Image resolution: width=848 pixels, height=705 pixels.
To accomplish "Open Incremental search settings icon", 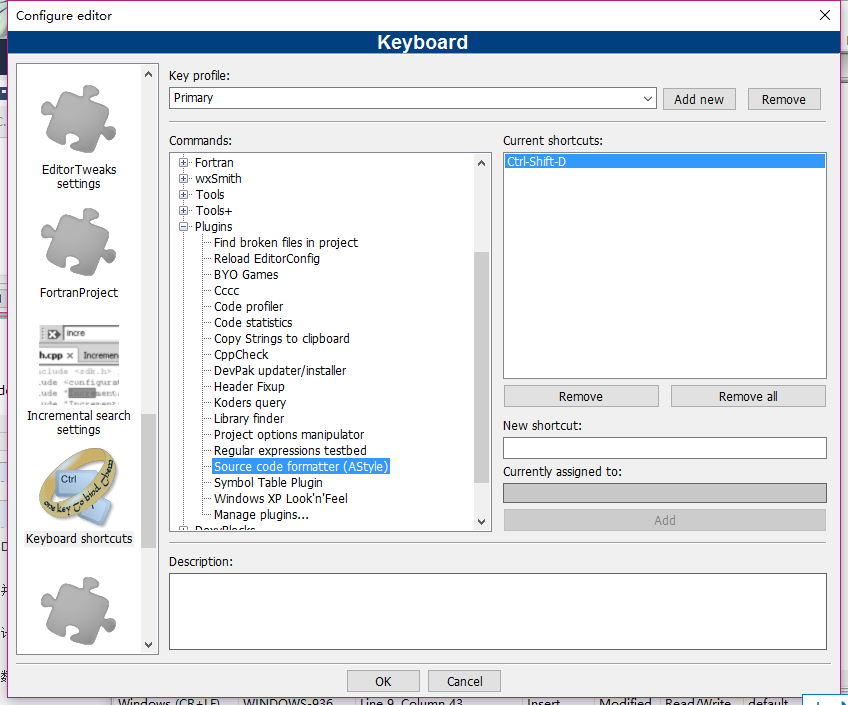I will coord(79,365).
